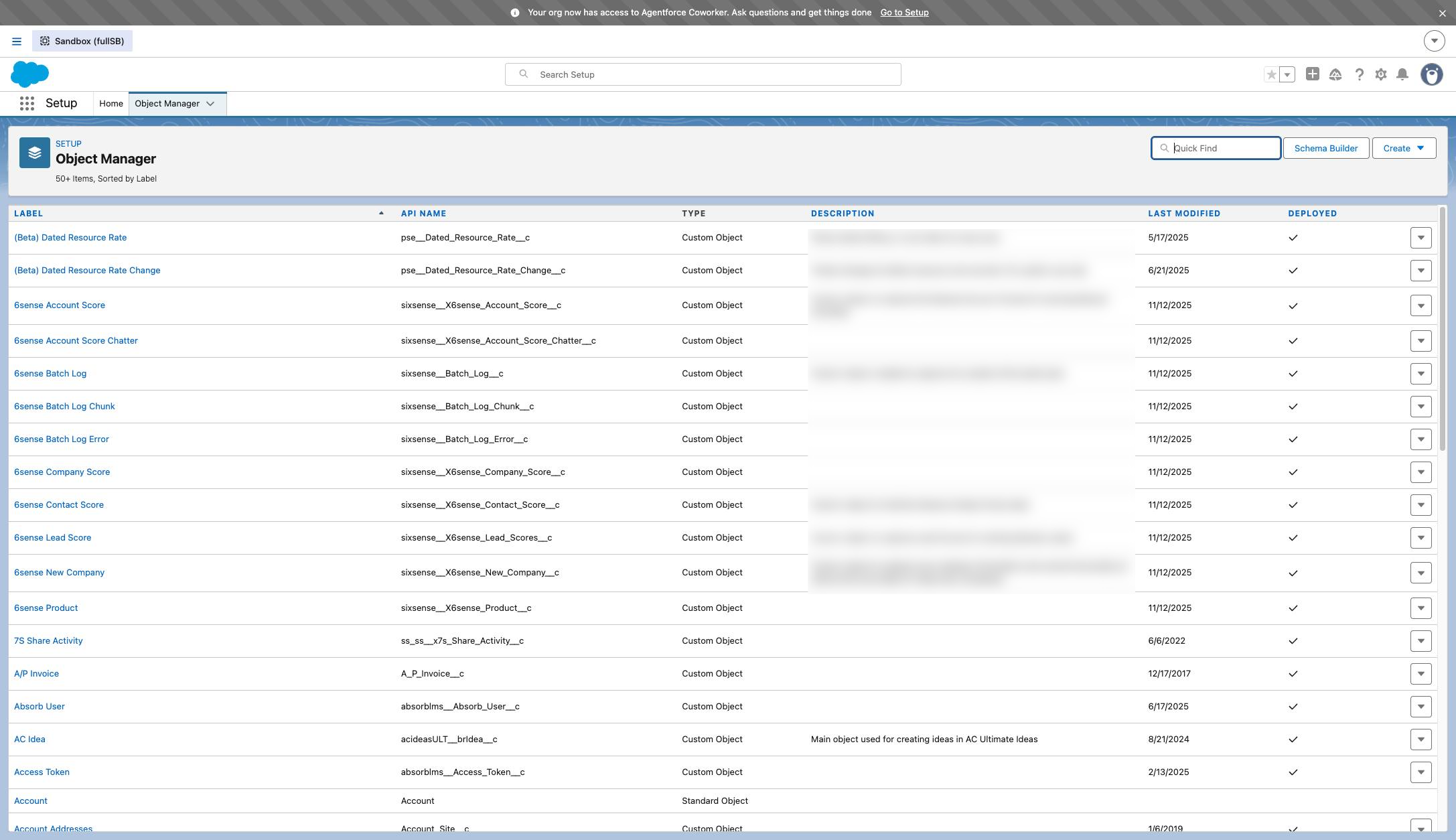Focus the Search Setup field
The image size is (1456, 840).
703,74
